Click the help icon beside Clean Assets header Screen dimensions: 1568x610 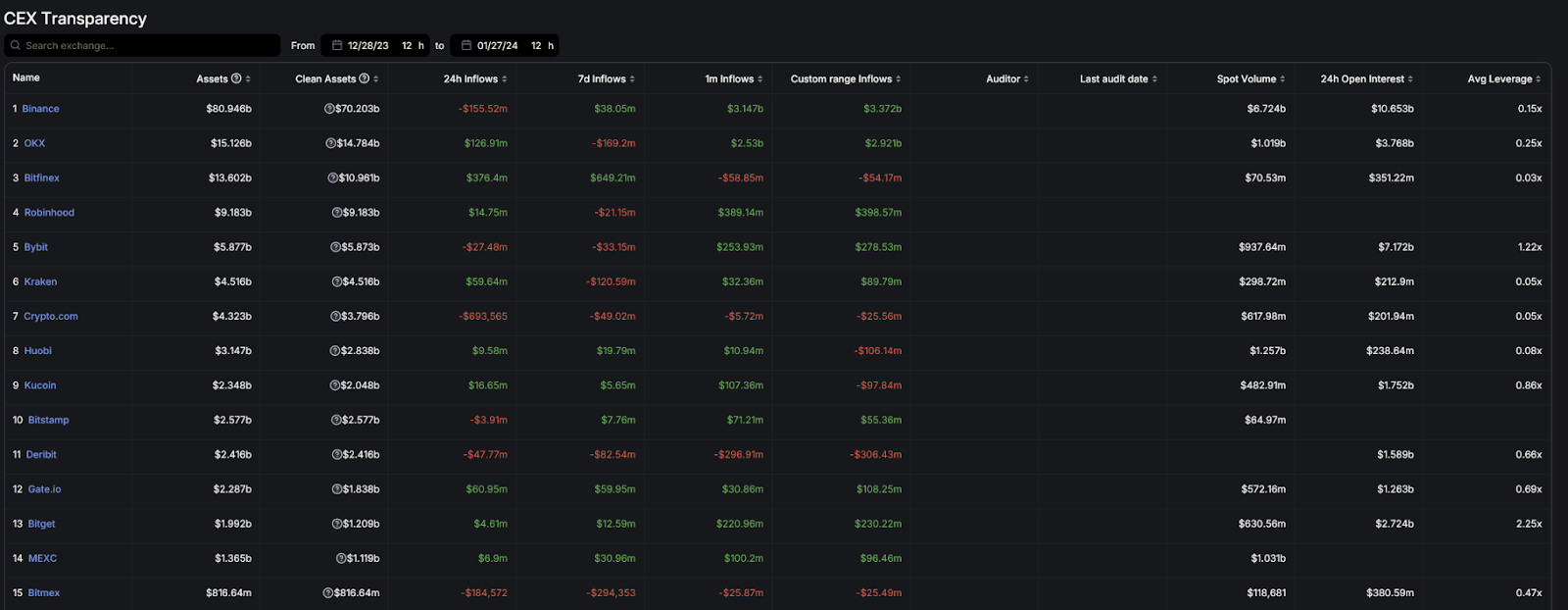365,78
